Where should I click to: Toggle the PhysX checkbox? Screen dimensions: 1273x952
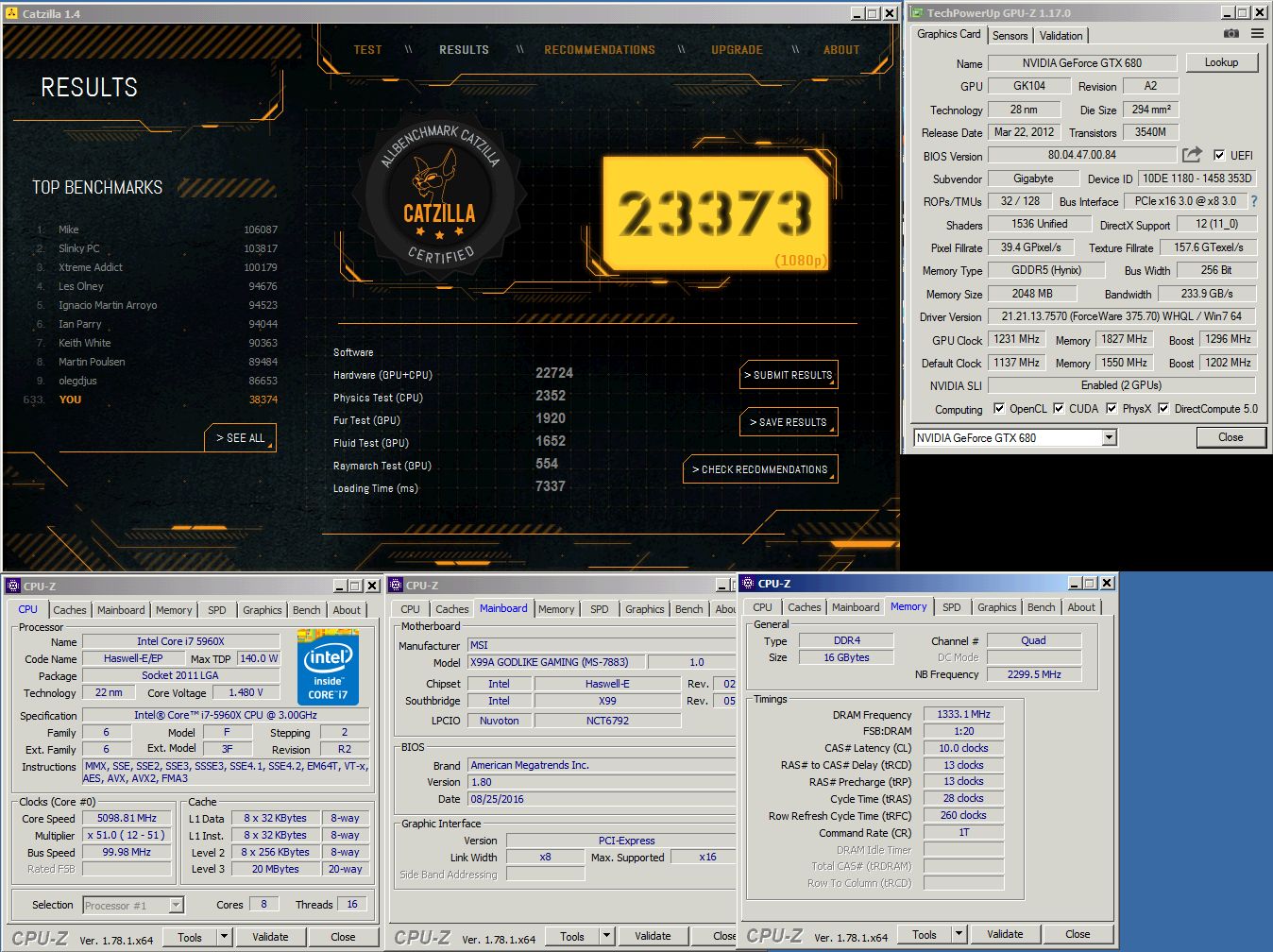click(1112, 409)
